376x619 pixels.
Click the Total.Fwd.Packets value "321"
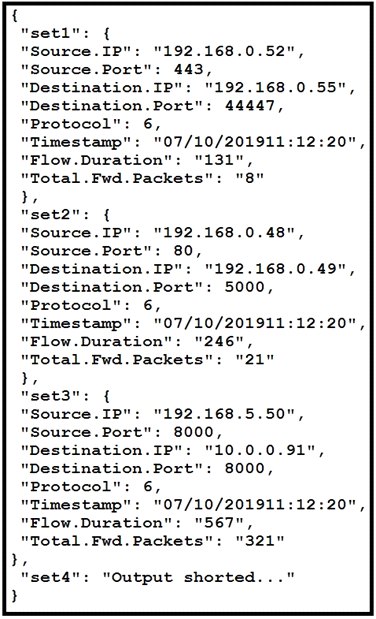coord(260,541)
